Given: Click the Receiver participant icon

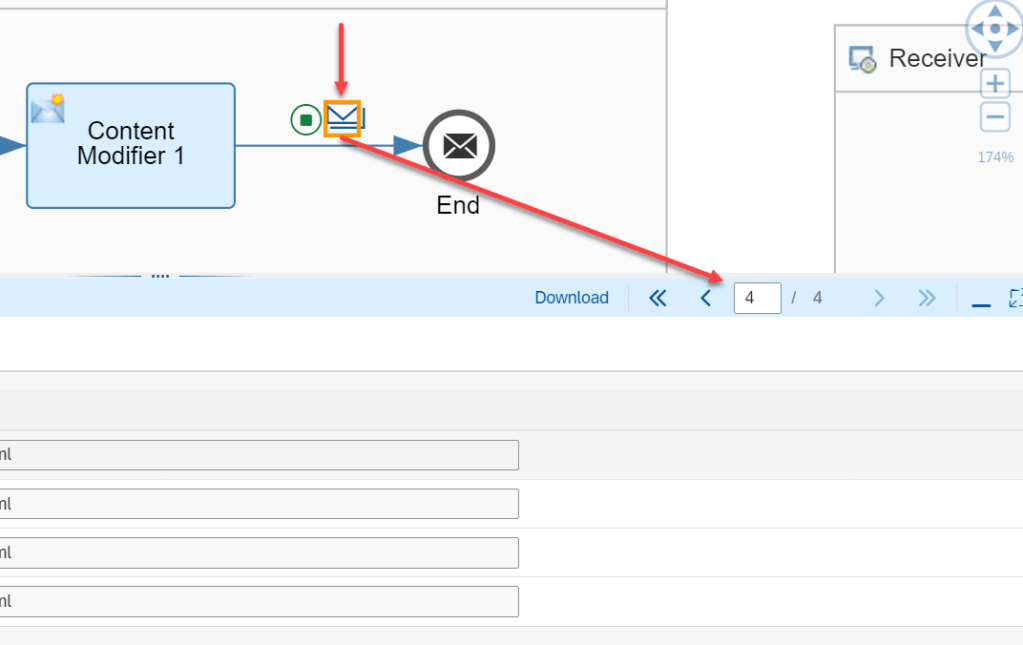Looking at the screenshot, I should 862,60.
